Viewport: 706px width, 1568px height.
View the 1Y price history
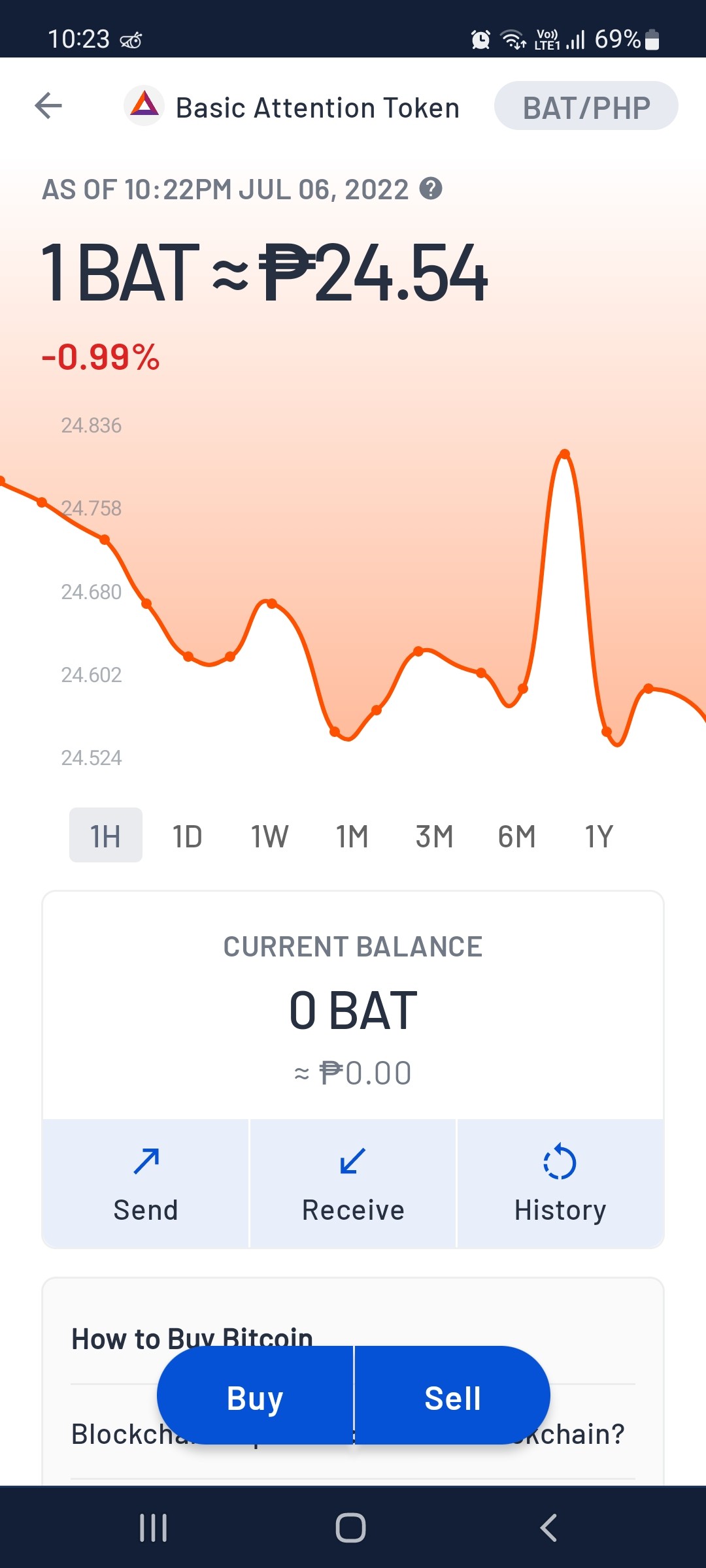coord(599,836)
